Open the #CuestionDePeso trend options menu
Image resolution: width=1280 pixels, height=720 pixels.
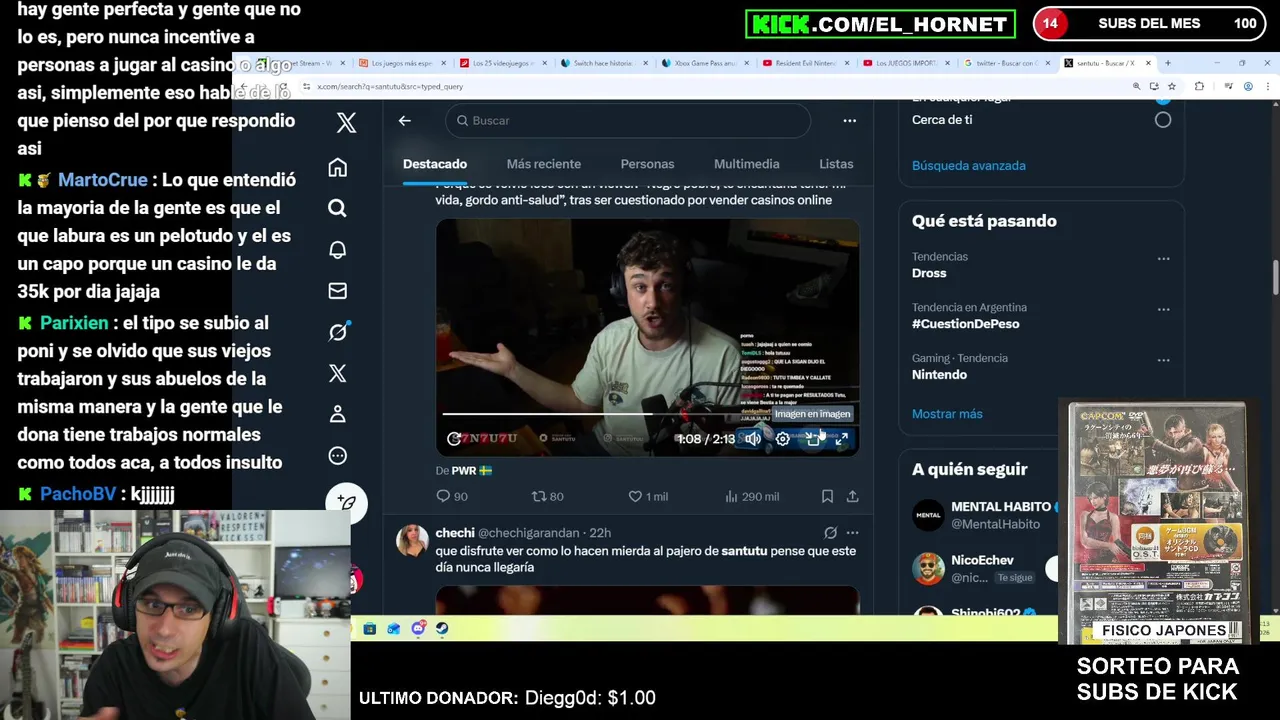point(1163,309)
